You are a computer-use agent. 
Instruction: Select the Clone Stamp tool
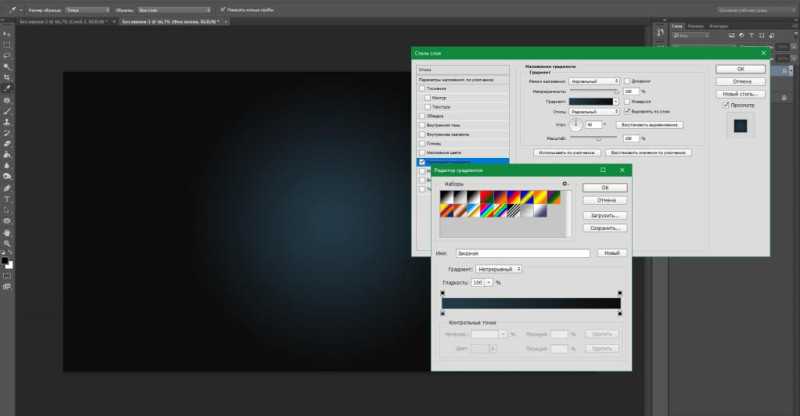click(7, 122)
